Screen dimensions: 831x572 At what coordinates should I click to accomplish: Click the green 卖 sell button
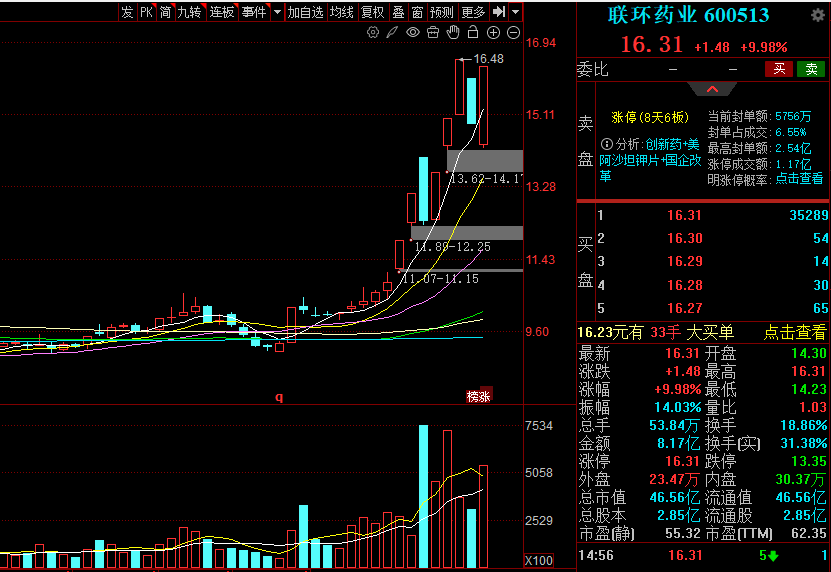[x=811, y=69]
